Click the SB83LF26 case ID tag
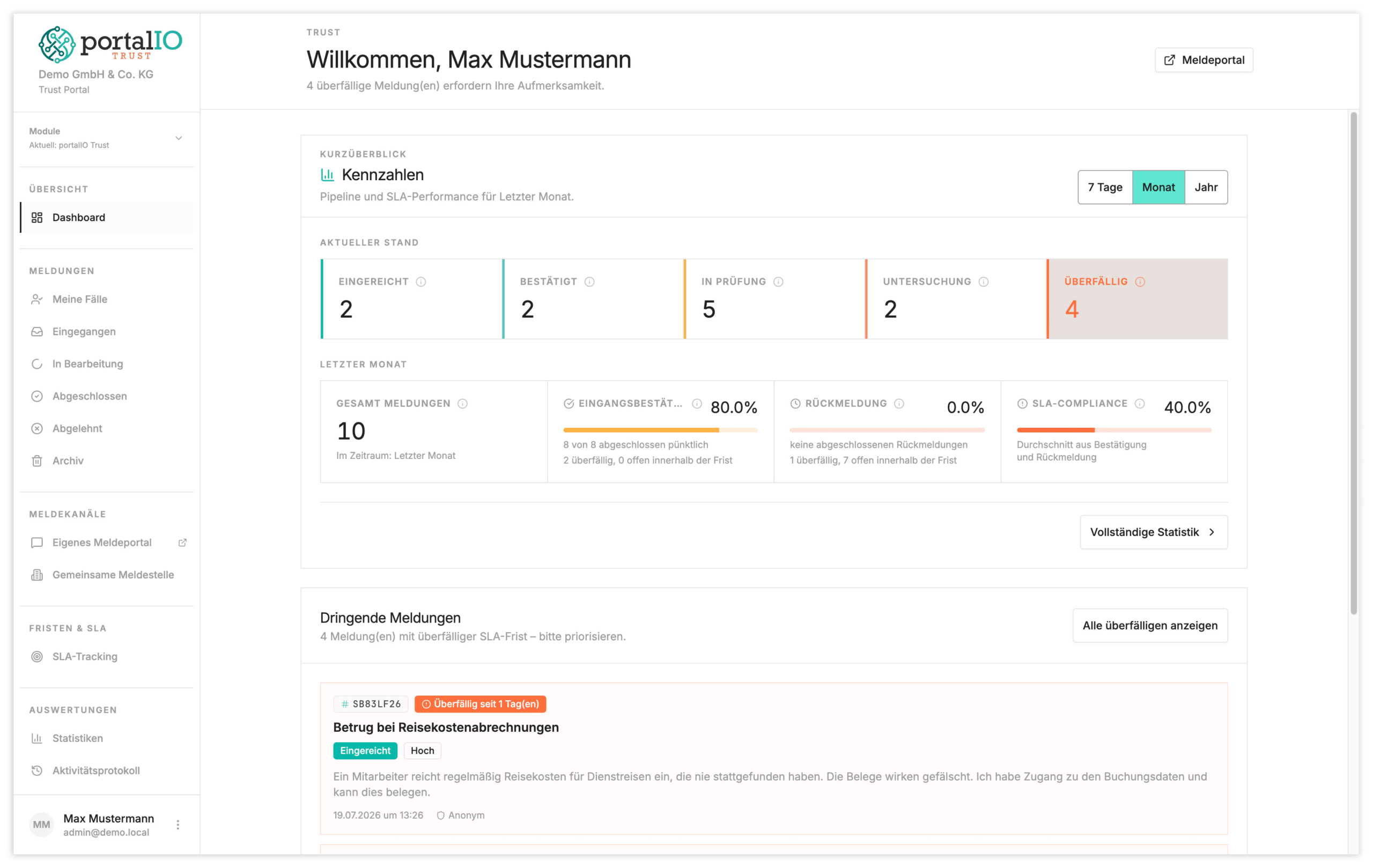 coord(371,704)
